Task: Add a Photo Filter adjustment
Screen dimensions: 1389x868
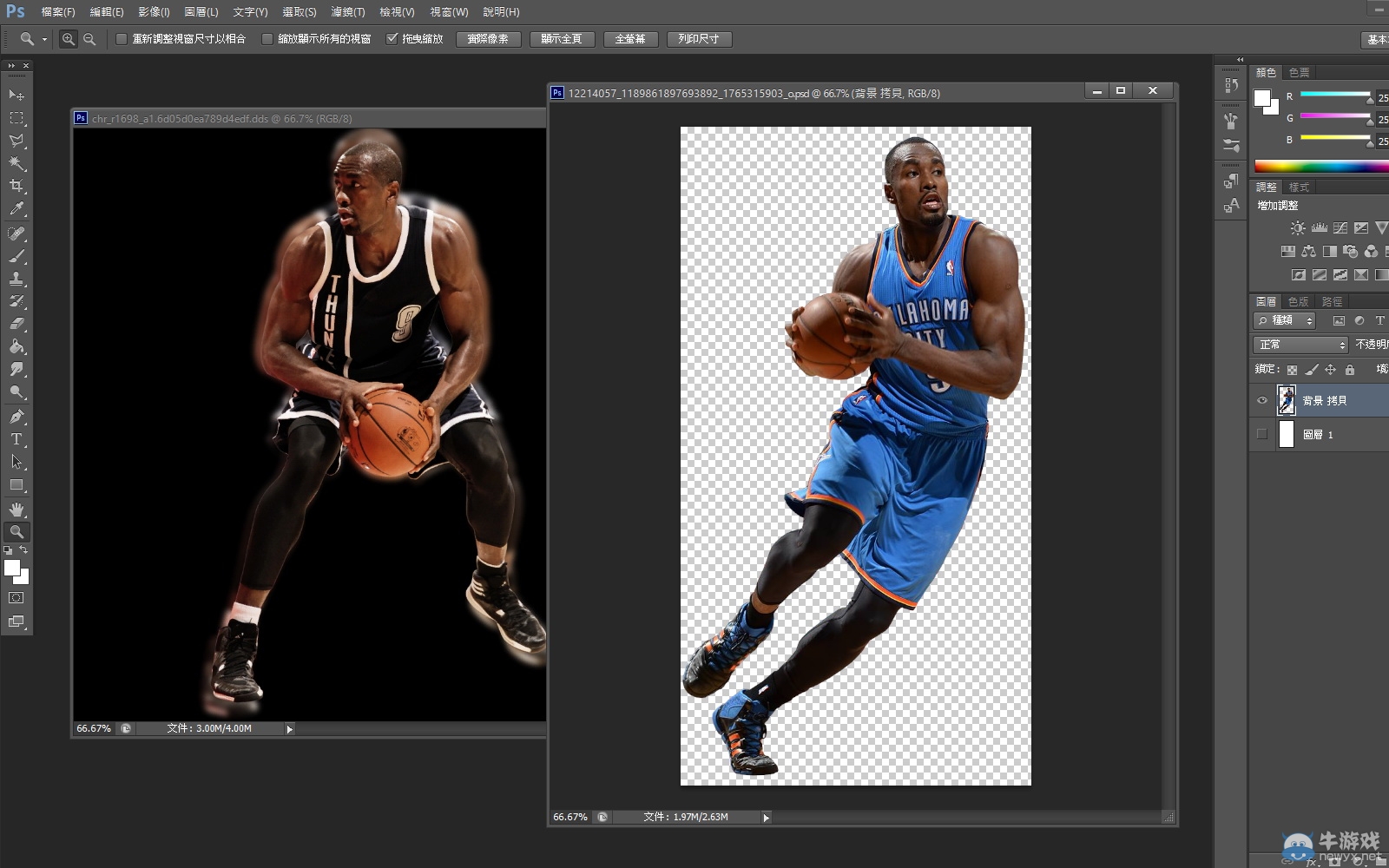Action: pos(1350,252)
